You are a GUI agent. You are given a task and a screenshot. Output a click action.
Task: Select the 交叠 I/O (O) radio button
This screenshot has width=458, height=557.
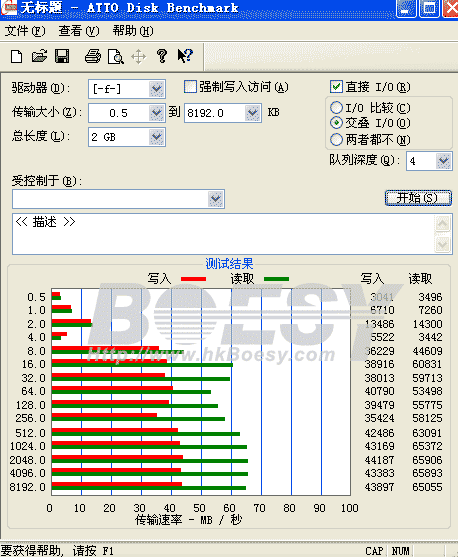point(336,123)
